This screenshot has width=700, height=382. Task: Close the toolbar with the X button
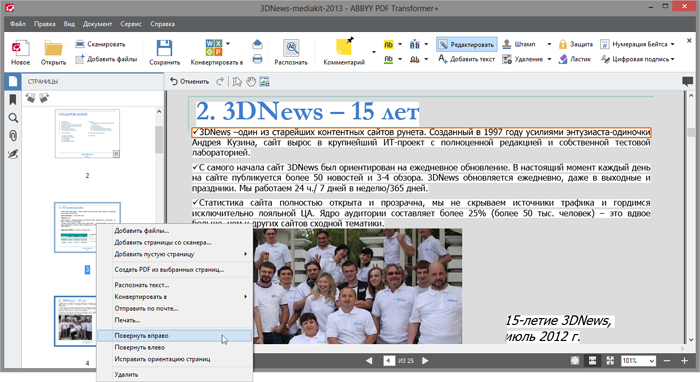(x=689, y=41)
